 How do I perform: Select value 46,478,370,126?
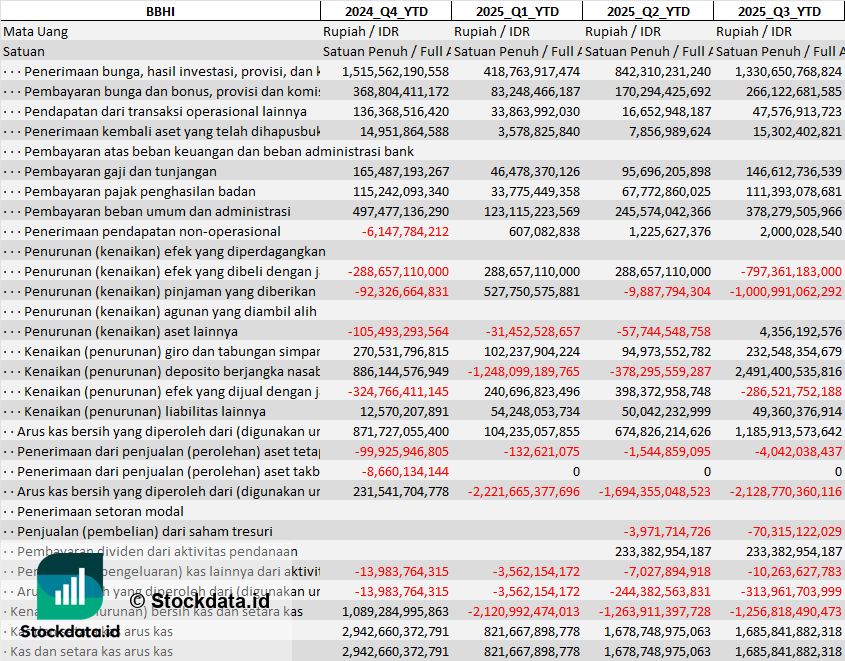point(535,172)
